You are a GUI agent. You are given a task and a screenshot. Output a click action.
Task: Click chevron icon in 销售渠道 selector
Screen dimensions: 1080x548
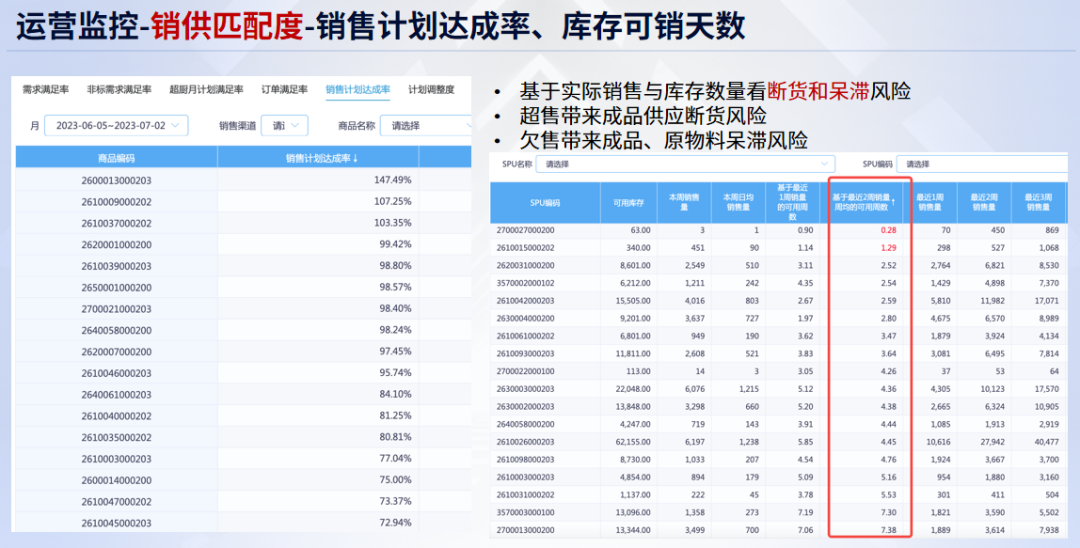296,126
